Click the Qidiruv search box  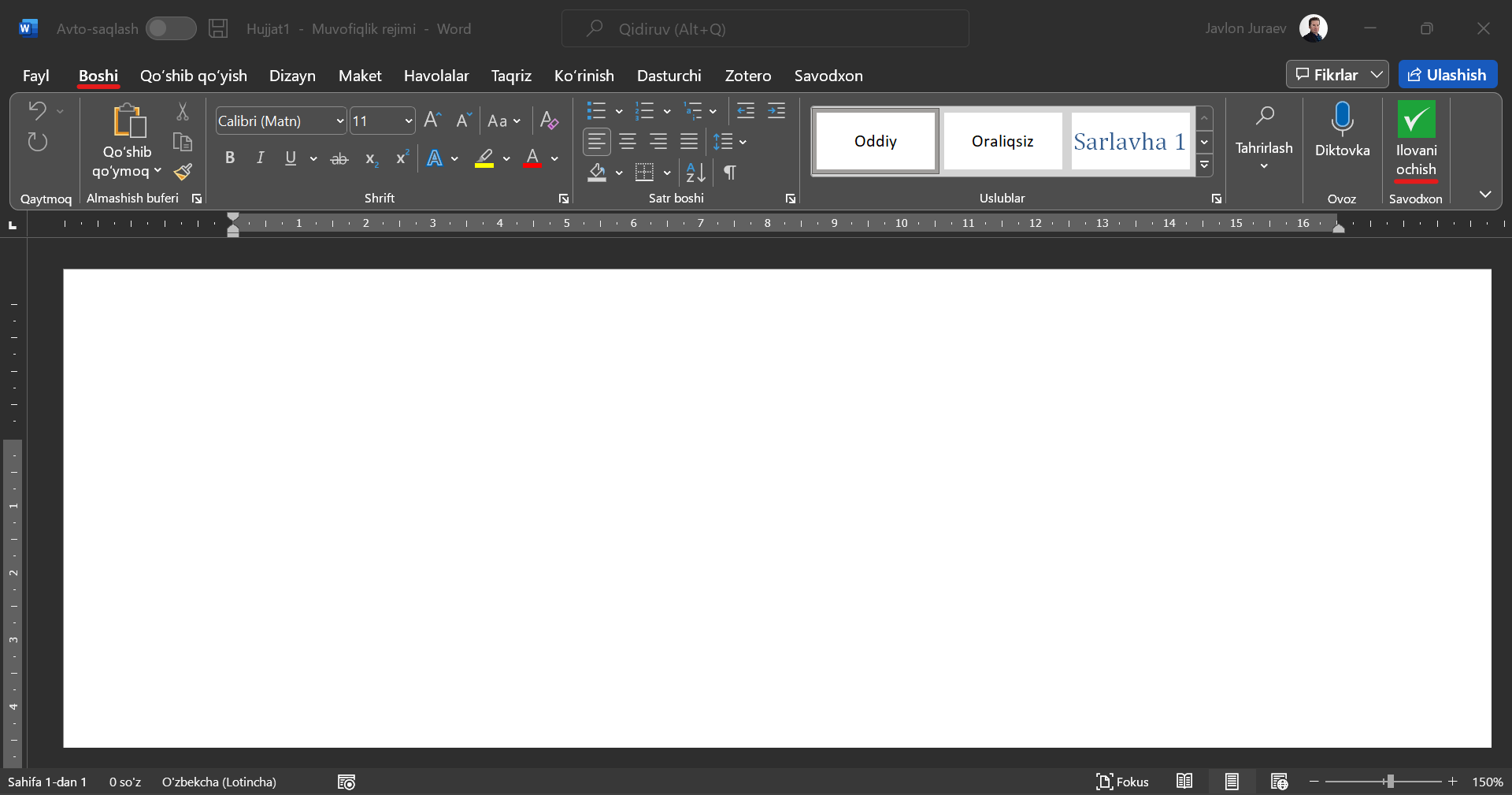(x=765, y=29)
